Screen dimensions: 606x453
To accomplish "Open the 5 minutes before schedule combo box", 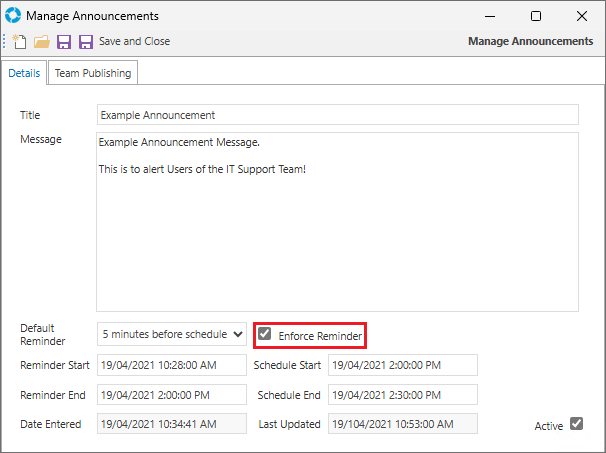I will tap(172, 334).
